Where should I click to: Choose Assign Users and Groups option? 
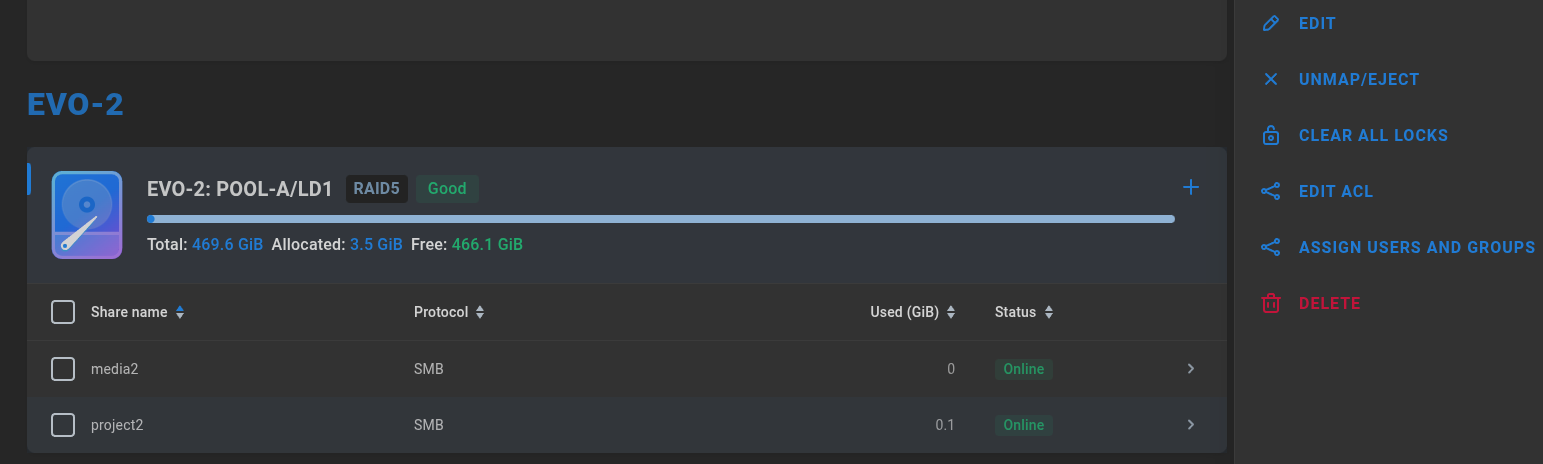[x=1417, y=247]
